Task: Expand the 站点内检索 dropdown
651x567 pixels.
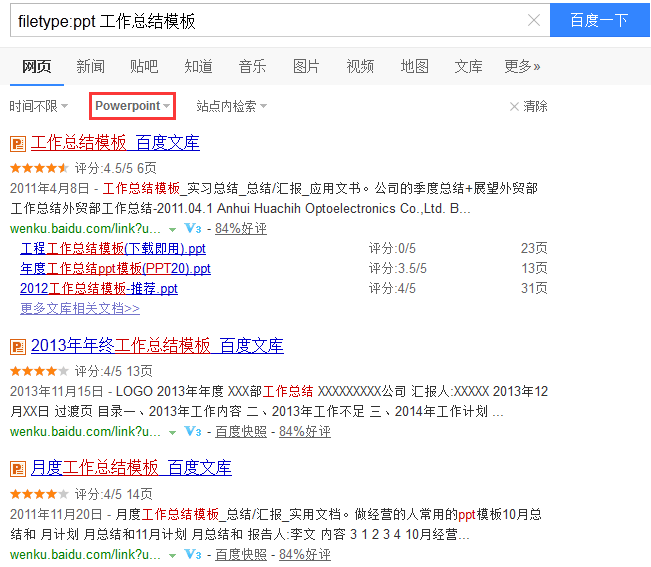Action: point(232,106)
